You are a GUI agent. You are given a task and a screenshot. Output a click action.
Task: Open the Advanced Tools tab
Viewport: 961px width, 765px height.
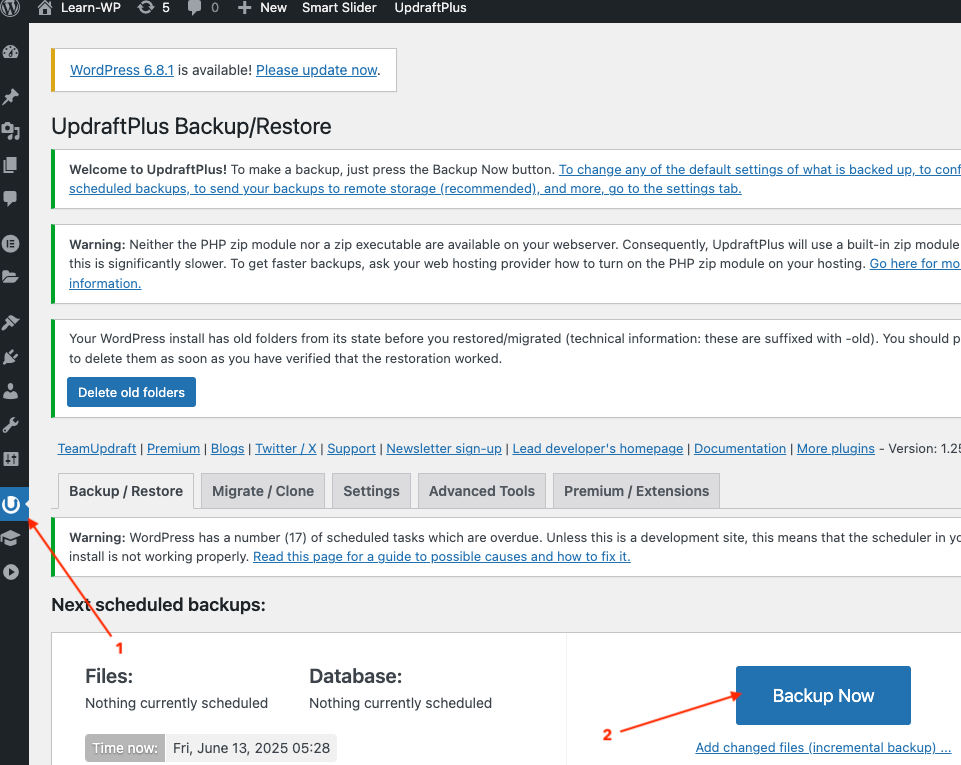click(x=482, y=491)
